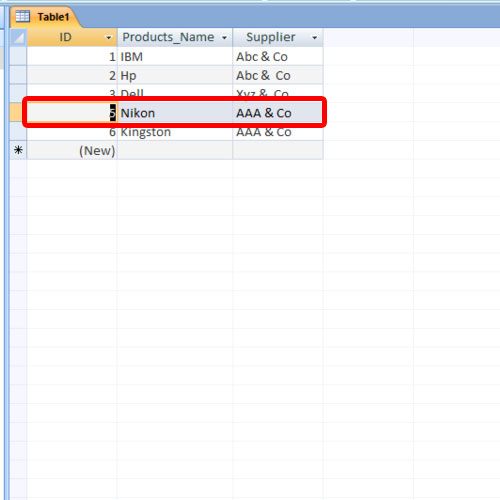Click the row selector of the Hp row
500x500 pixels.
click(x=18, y=75)
